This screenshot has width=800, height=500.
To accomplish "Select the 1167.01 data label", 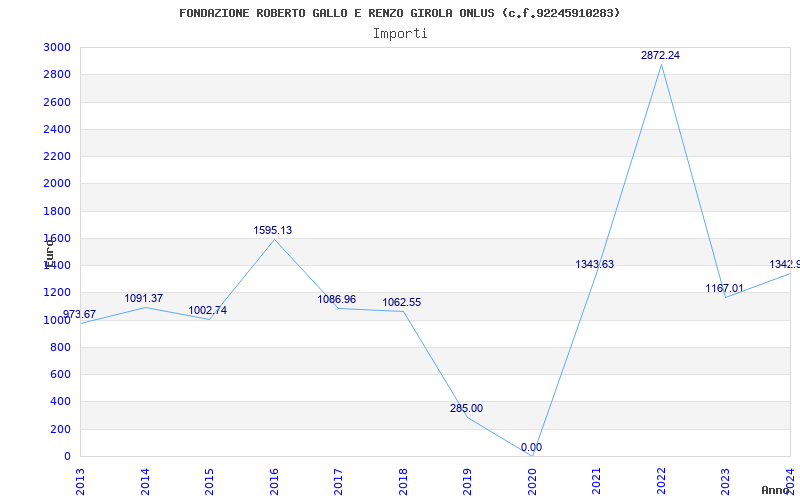I will 724,289.
